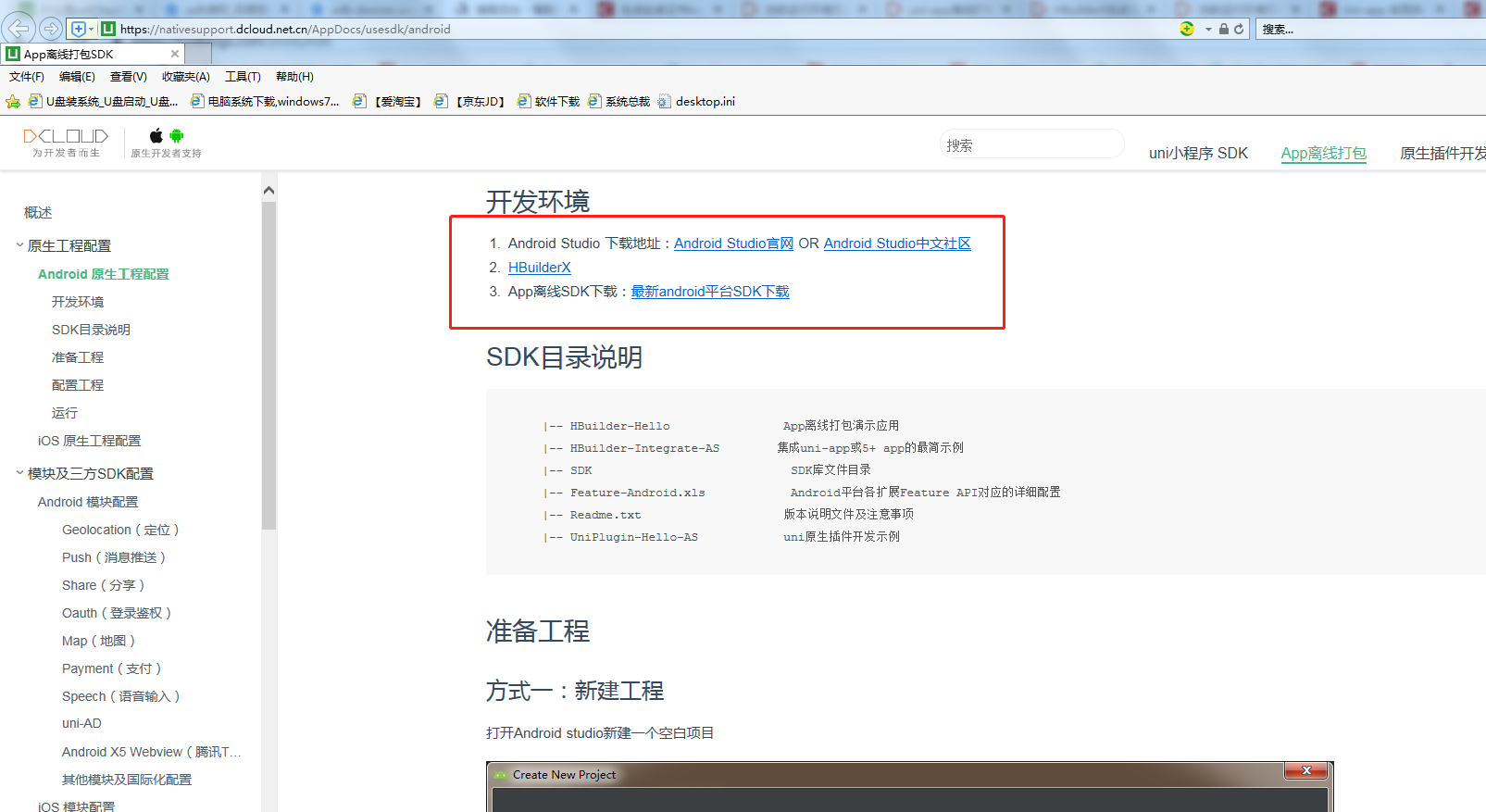This screenshot has width=1486, height=812.
Task: Open Push（消息推送）sidebar item
Action: pyautogui.click(x=114, y=557)
